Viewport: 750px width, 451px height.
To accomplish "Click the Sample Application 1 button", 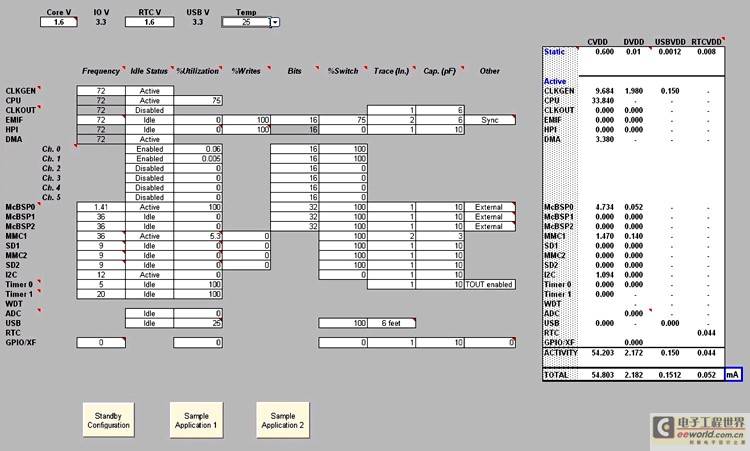I will click(x=196, y=420).
